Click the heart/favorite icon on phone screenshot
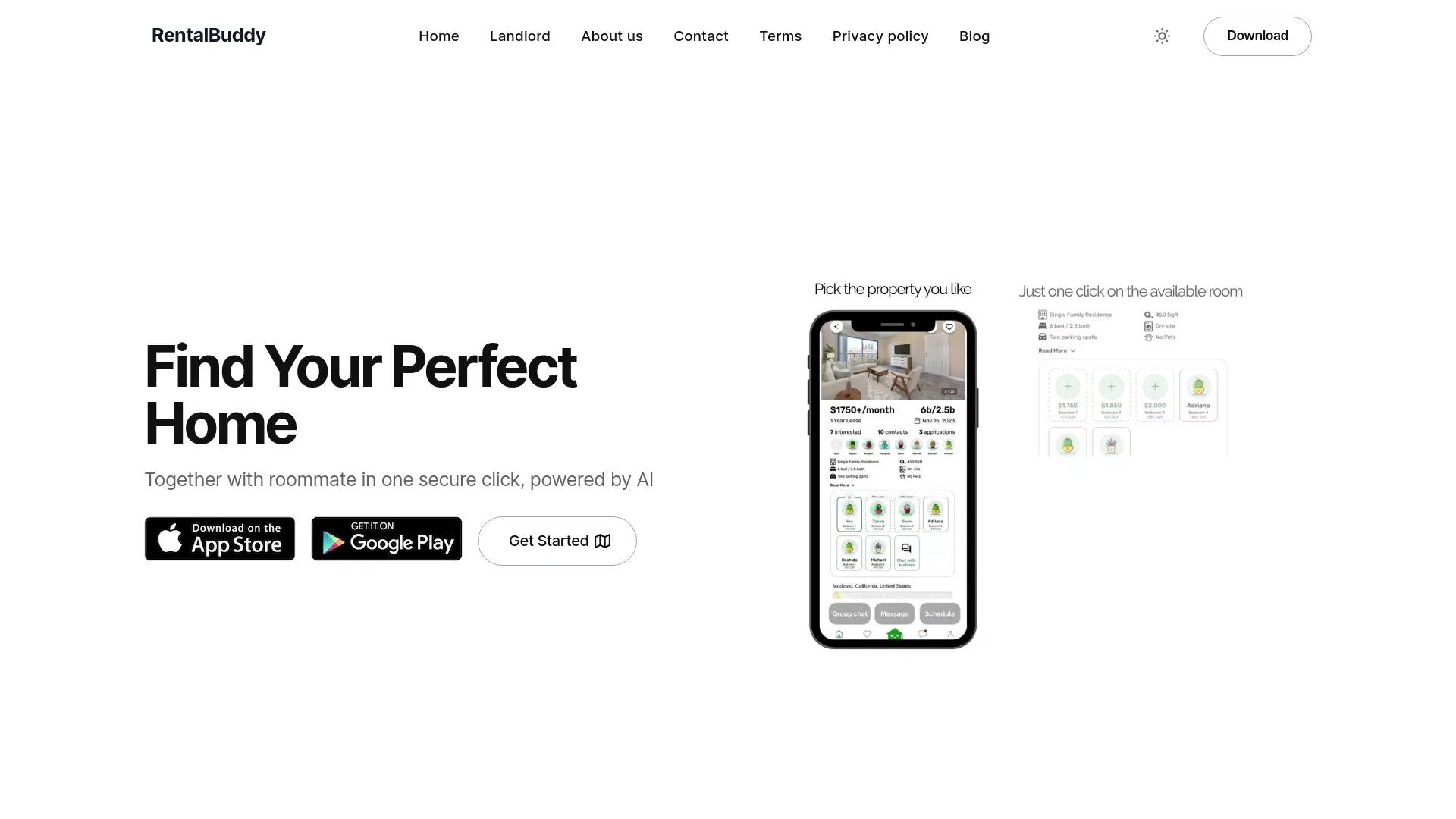Viewport: 1456px width, 819px height. coord(950,327)
